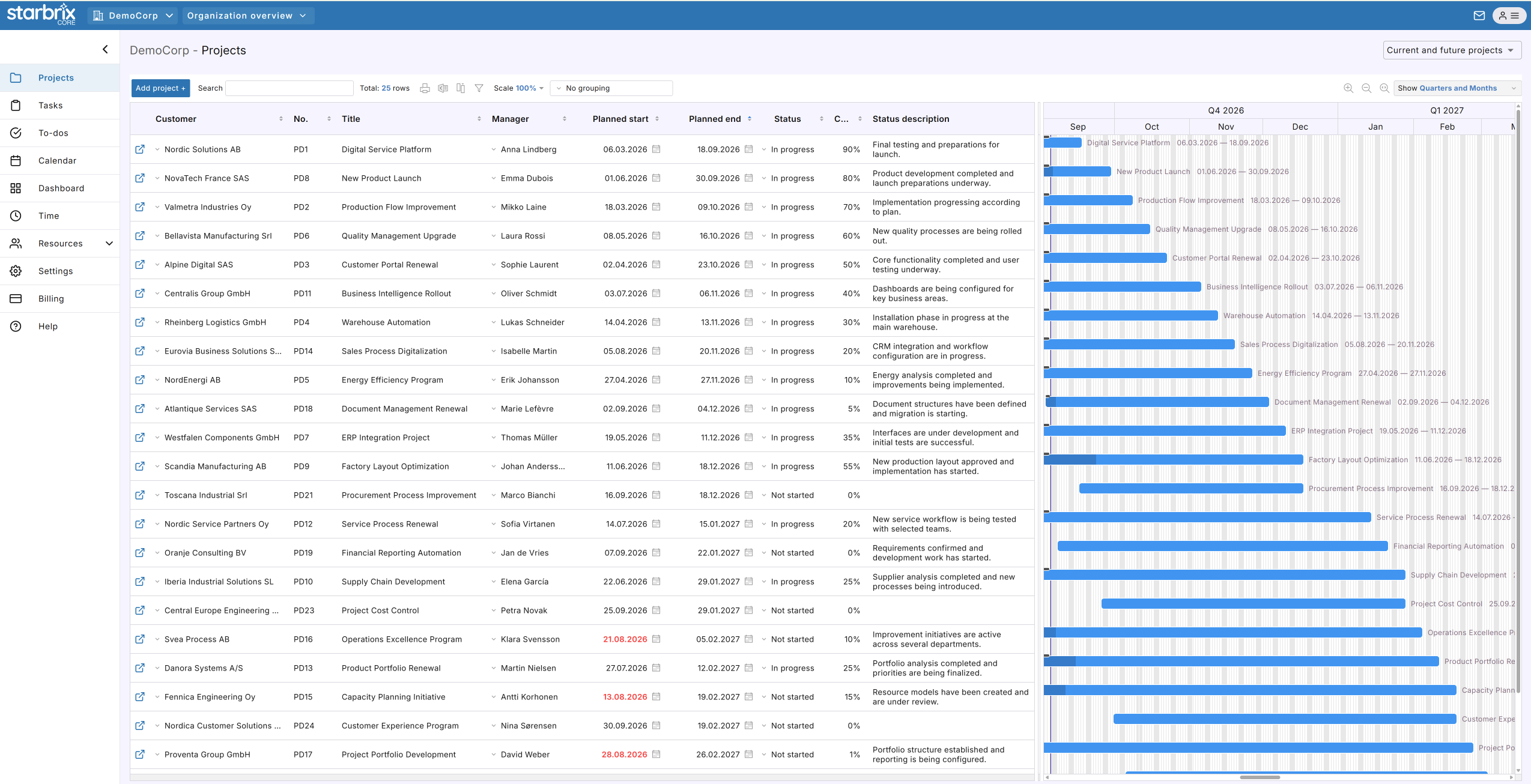This screenshot has width=1531, height=784.
Task: Click the Add project button
Action: point(160,88)
